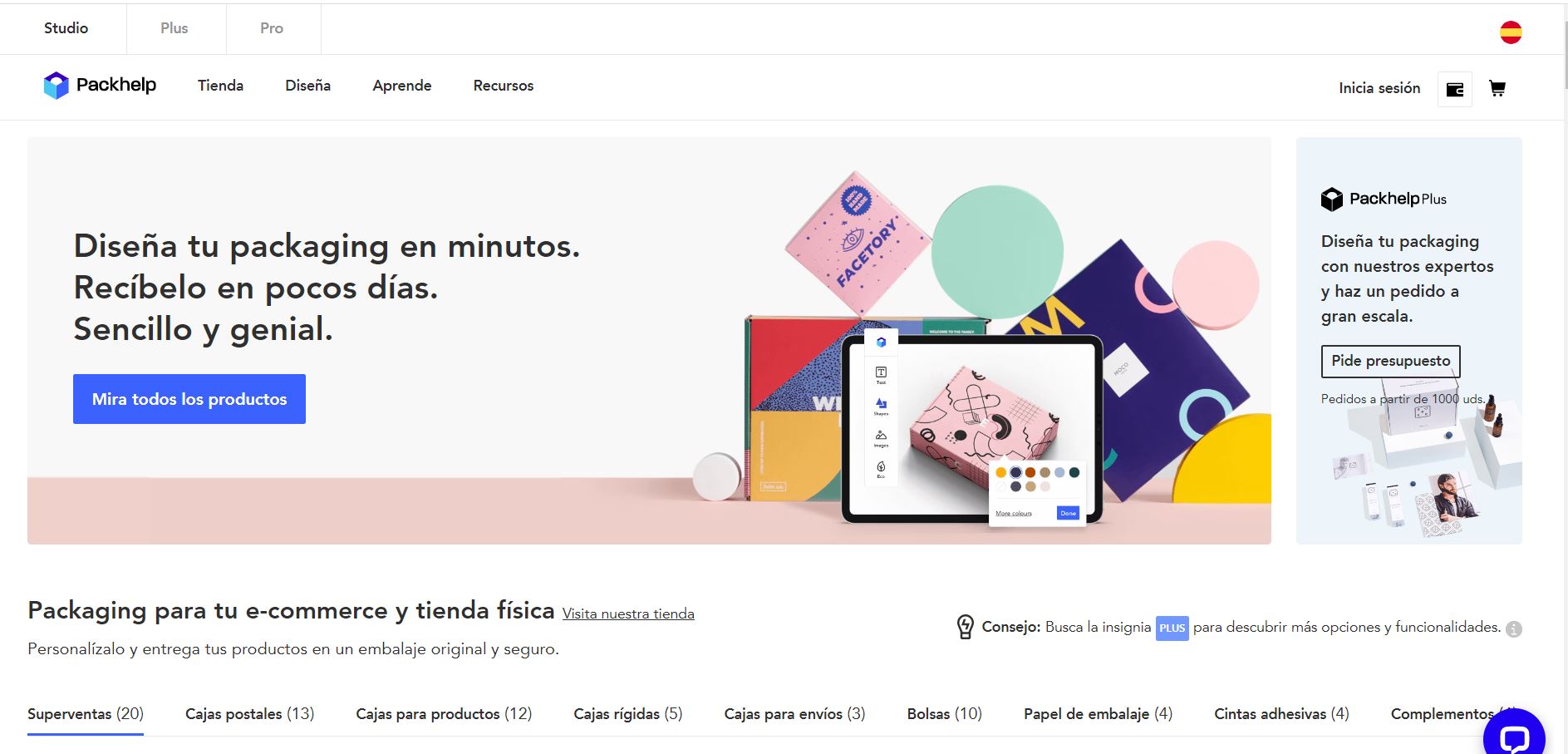Image resolution: width=1568 pixels, height=754 pixels.
Task: Click the Packhelp logo
Action: point(100,85)
